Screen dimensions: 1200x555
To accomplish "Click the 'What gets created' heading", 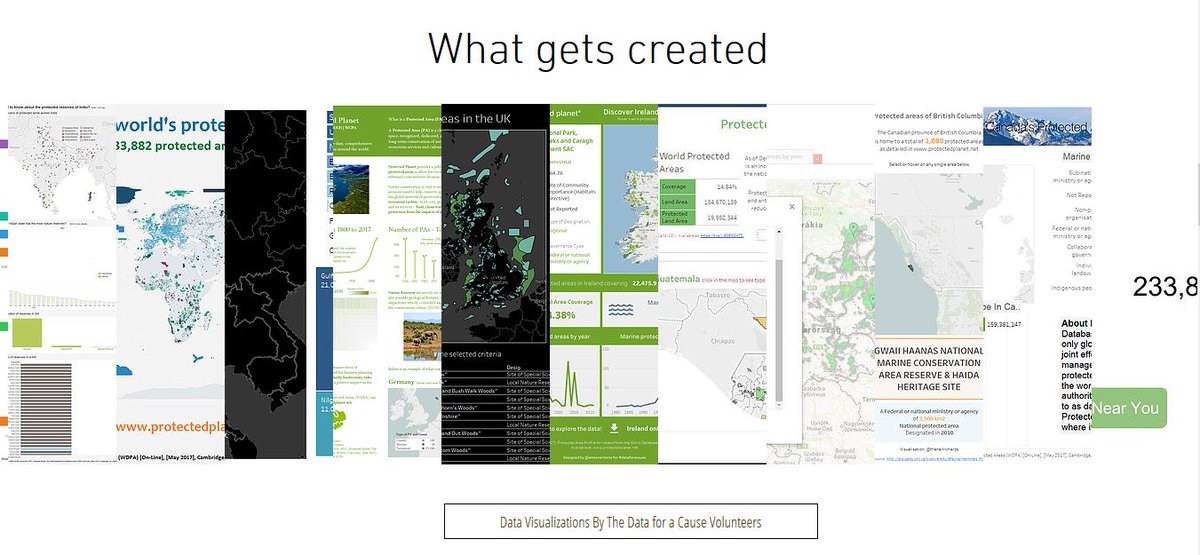I will pos(598,48).
